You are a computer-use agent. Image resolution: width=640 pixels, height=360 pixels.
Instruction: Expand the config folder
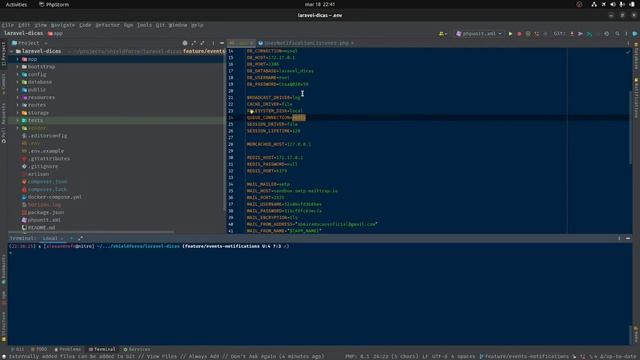[x=18, y=74]
